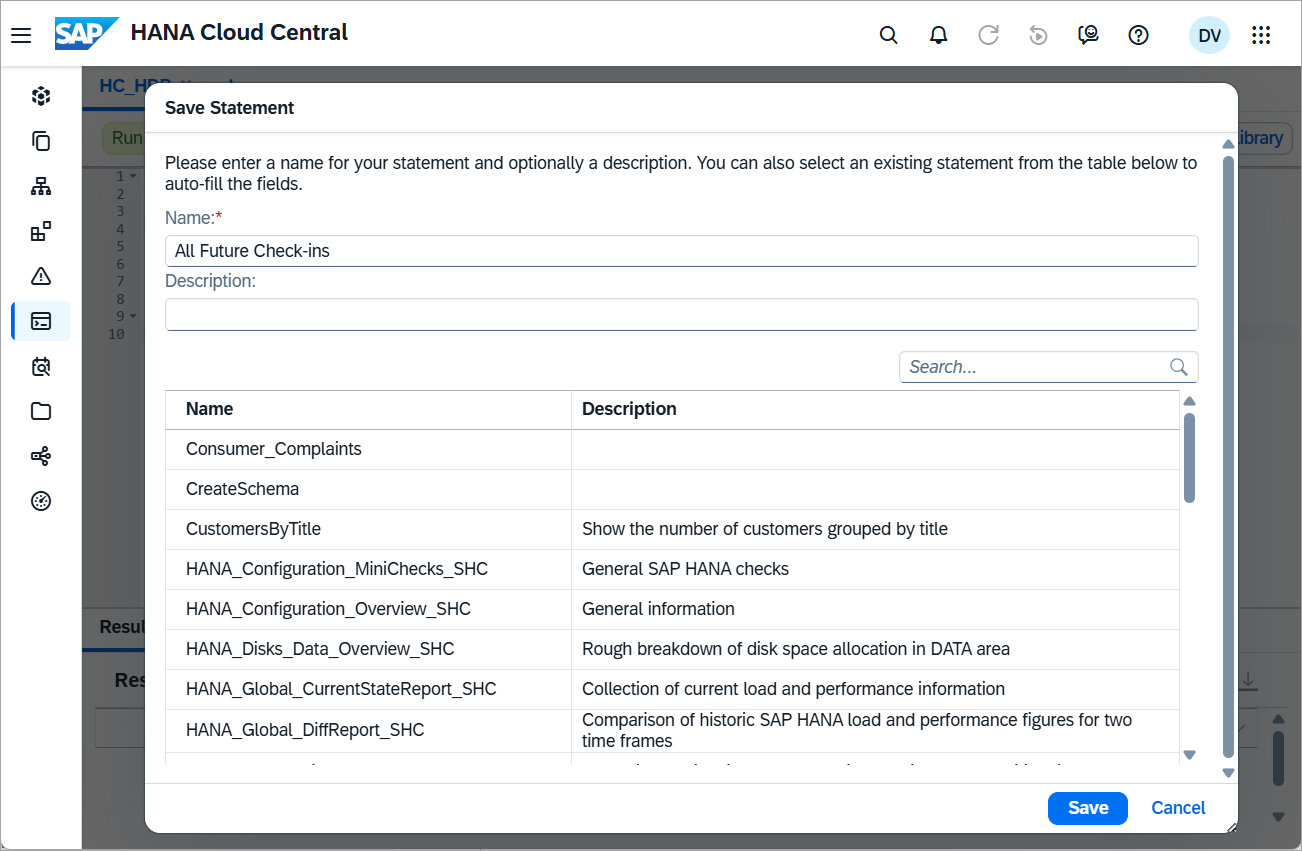Open the feedback chat icon
Viewport: 1302px width, 851px height.
pyautogui.click(x=1088, y=36)
